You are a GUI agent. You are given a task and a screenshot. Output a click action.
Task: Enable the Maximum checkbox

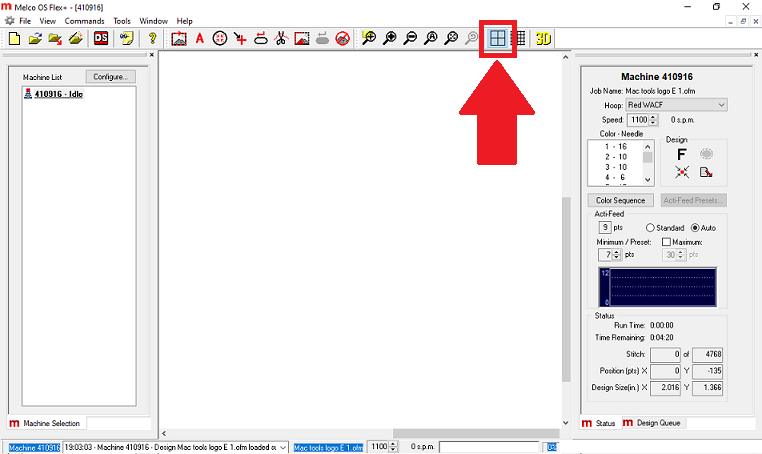(x=666, y=242)
